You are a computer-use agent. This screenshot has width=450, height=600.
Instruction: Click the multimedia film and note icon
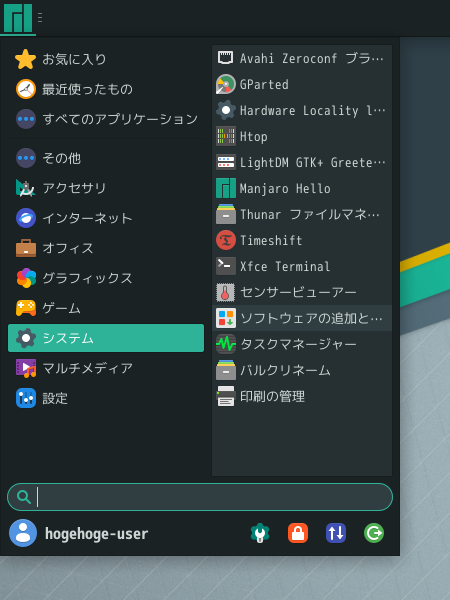pyautogui.click(x=26, y=368)
